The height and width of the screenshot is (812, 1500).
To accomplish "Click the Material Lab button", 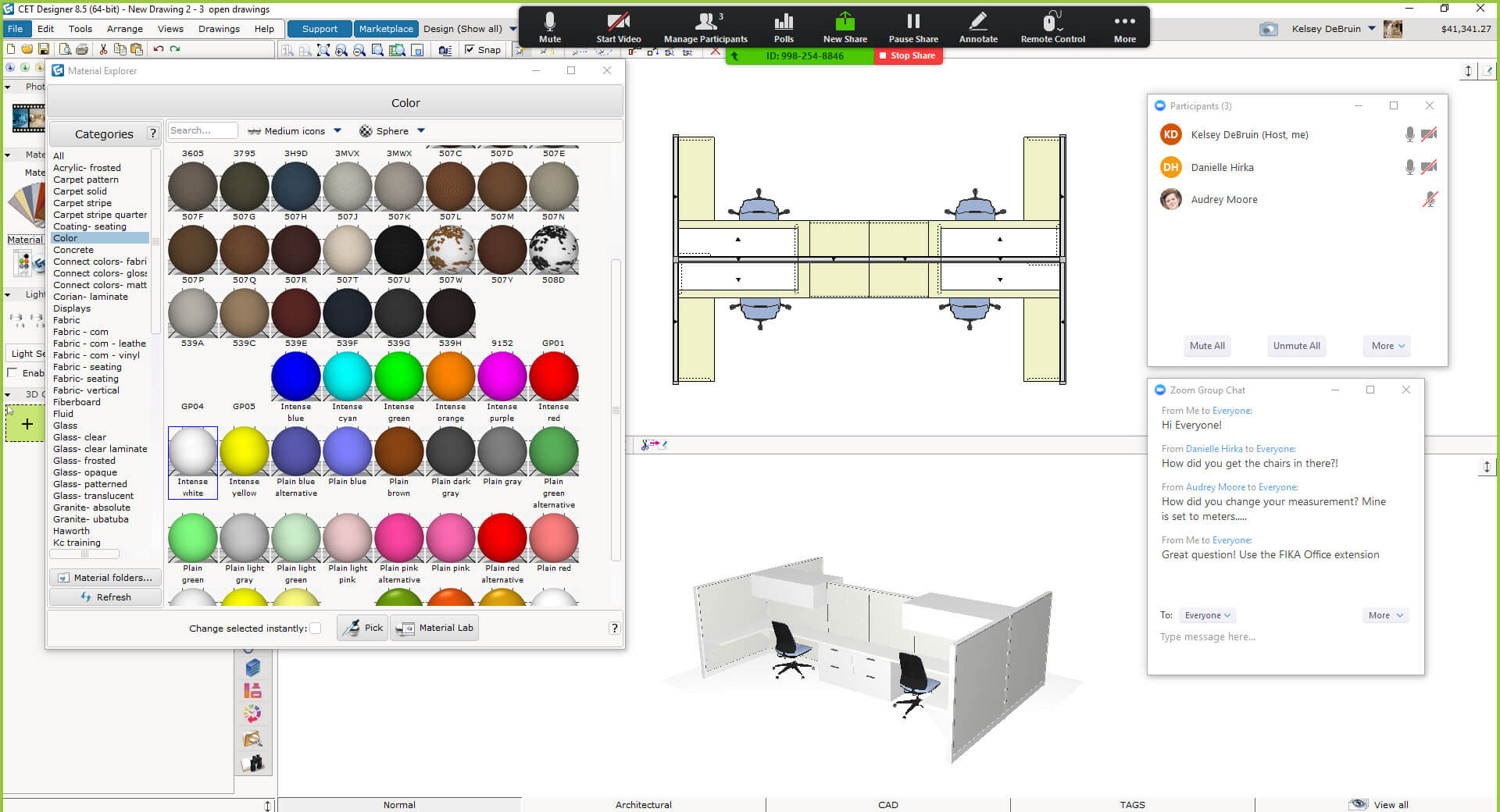I will (x=435, y=628).
